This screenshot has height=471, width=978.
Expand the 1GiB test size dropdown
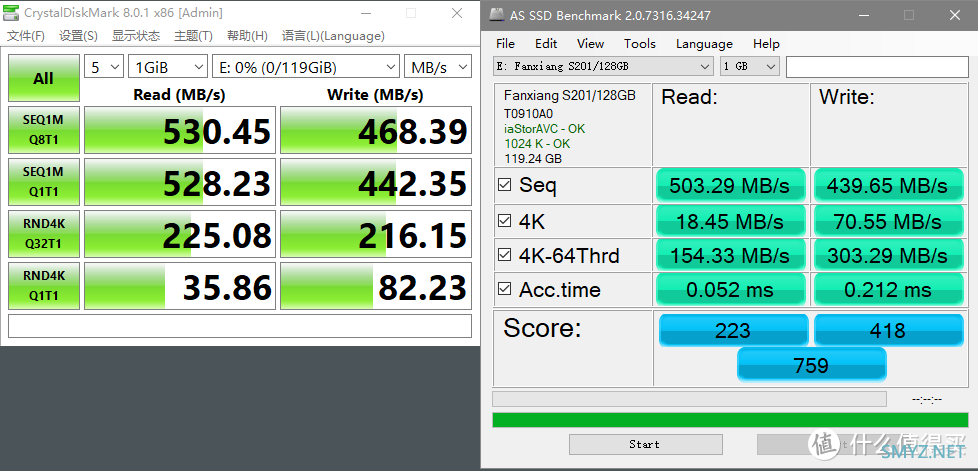(x=168, y=67)
